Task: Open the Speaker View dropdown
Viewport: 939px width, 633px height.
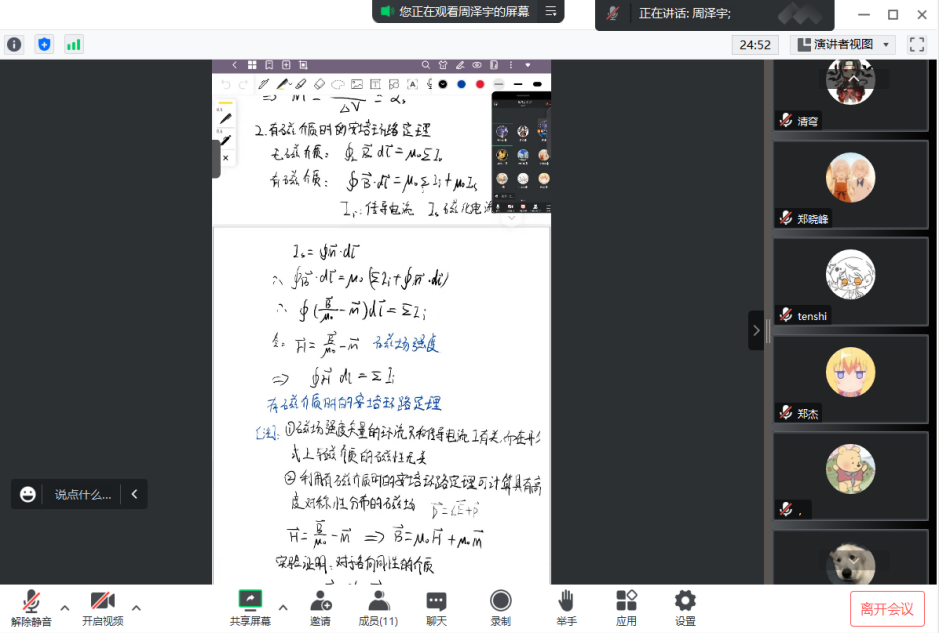Action: coord(842,44)
